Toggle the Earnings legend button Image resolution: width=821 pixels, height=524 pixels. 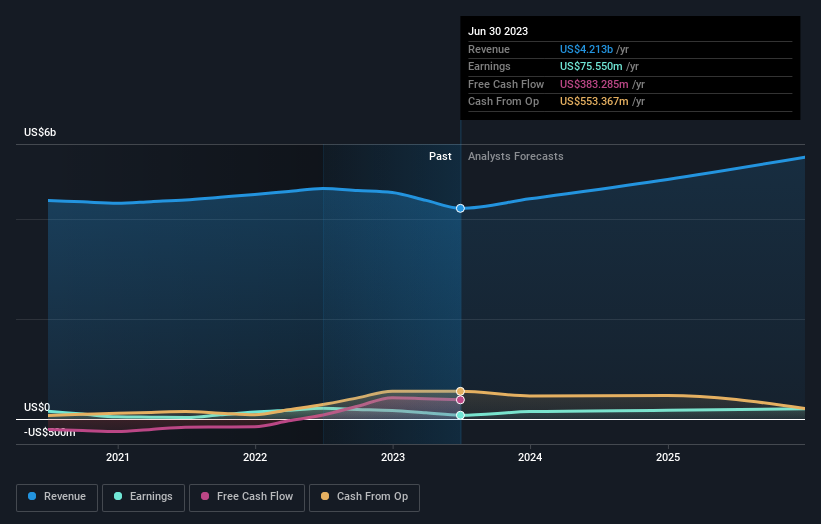click(143, 497)
